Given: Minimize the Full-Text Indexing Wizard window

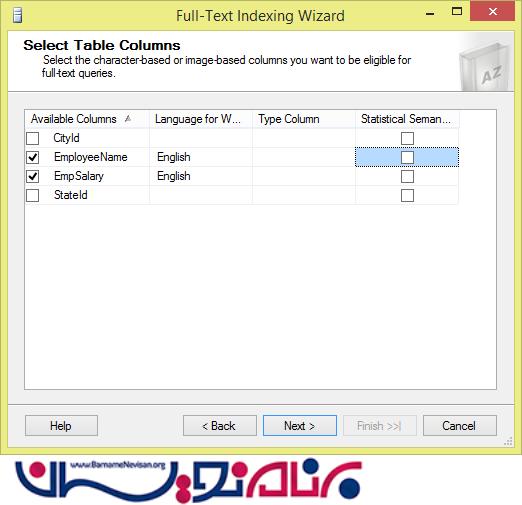Looking at the screenshot, I should pos(430,13).
